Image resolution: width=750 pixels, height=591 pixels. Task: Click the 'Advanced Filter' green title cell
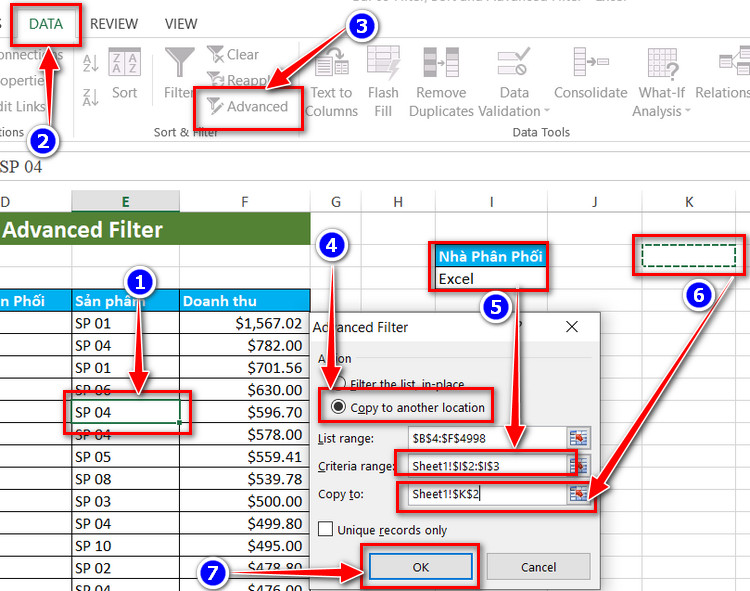coord(155,230)
